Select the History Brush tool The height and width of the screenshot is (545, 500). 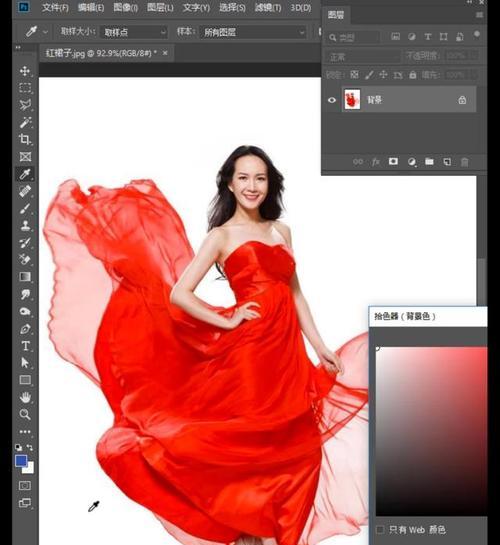25,243
